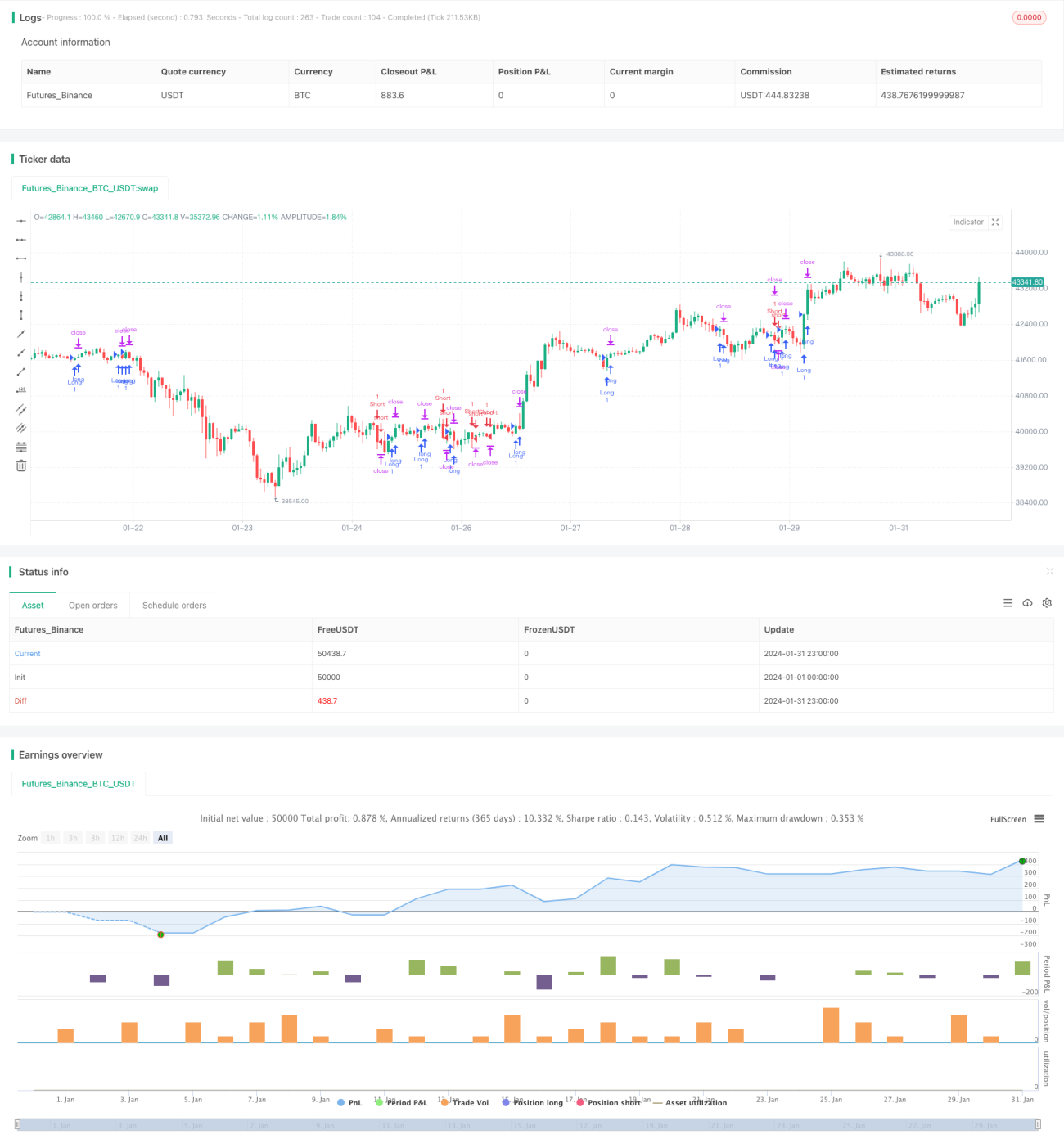The image size is (1064, 1148).
Task: Select the vertical ray line drawing tool
Action: click(x=21, y=296)
